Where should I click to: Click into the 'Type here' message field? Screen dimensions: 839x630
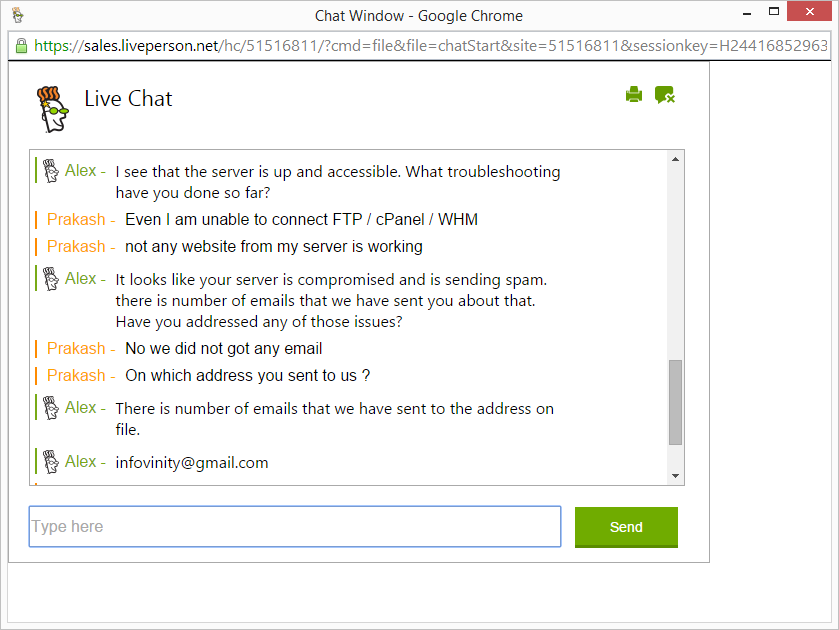[295, 527]
